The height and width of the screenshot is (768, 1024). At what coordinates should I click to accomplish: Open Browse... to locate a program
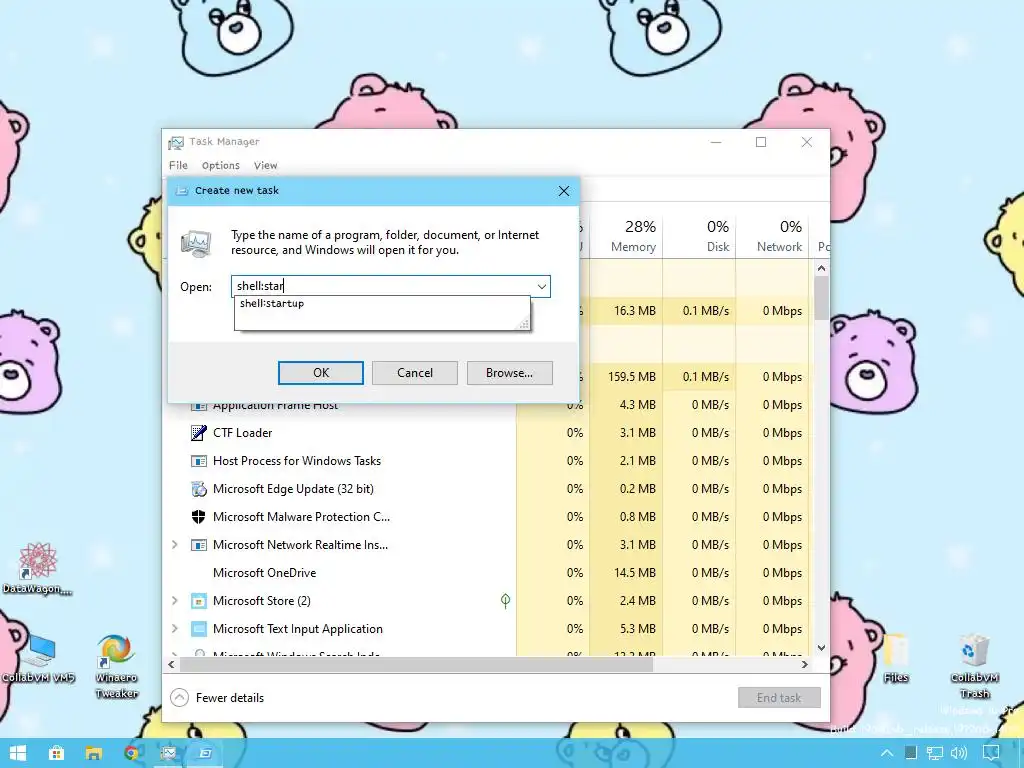pyautogui.click(x=509, y=373)
